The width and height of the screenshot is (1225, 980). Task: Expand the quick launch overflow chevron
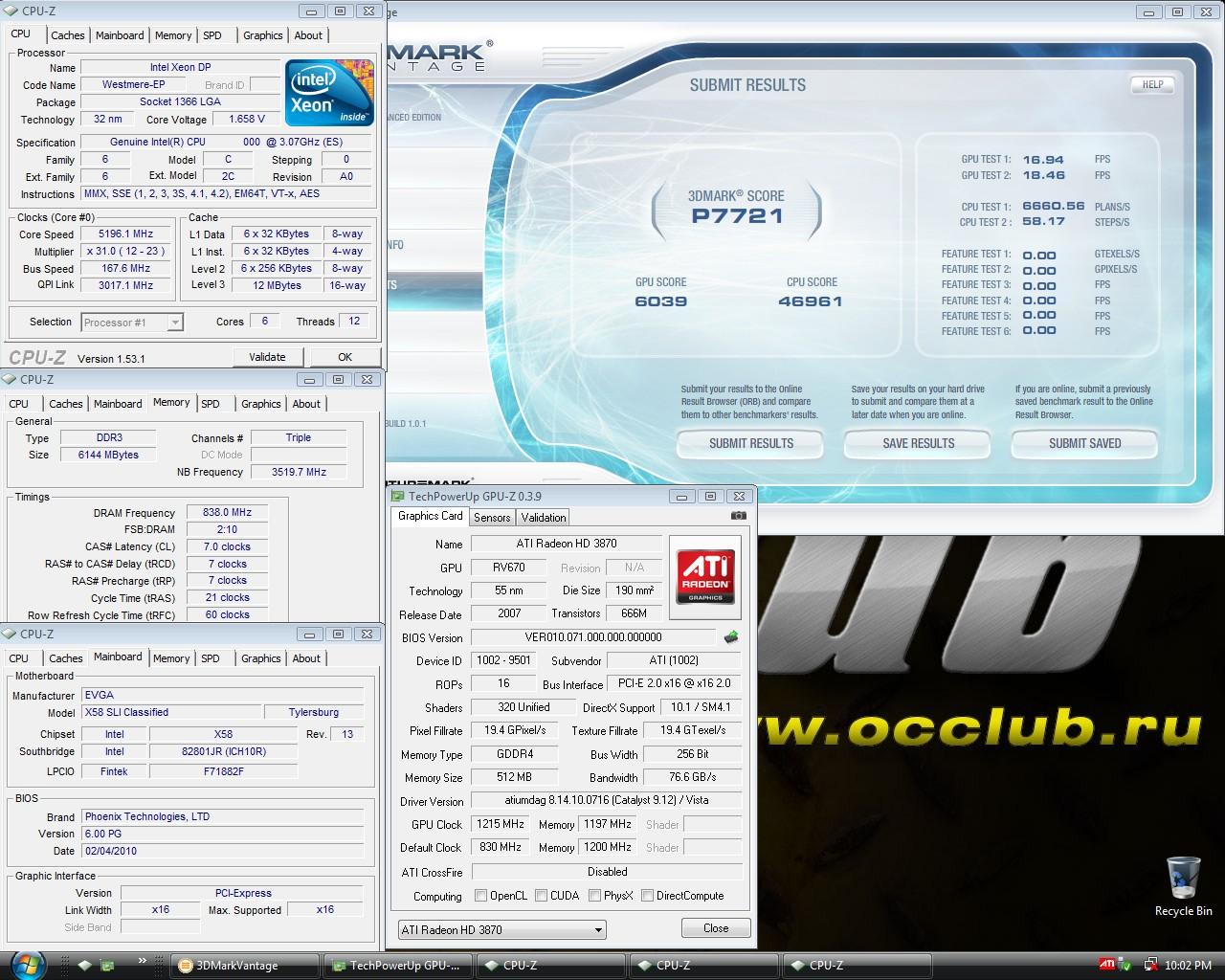point(144,960)
